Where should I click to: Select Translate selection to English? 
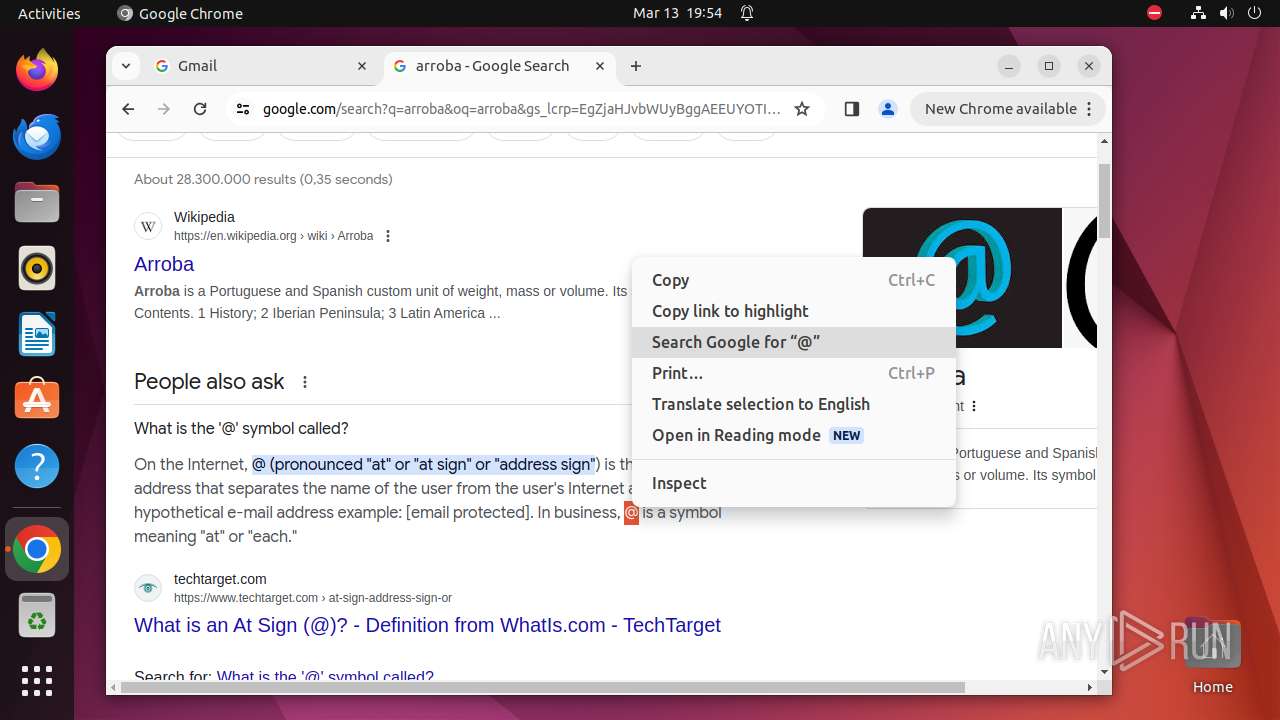pos(794,404)
